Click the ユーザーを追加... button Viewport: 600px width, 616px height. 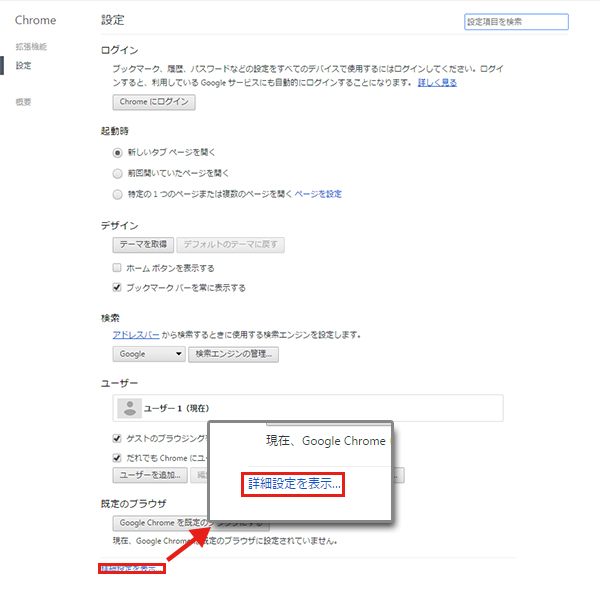point(149,475)
